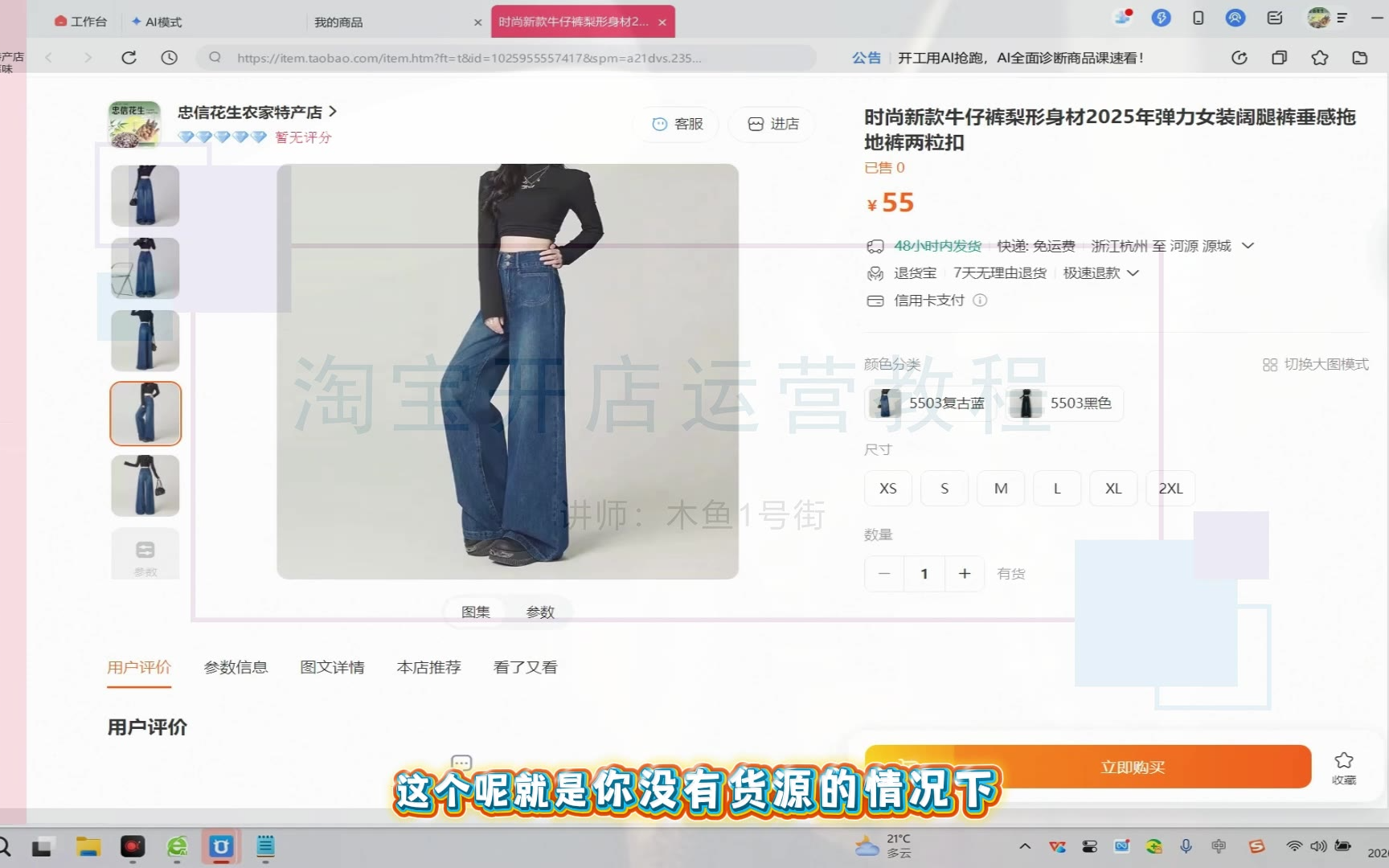Open the Wi-Fi network tray icon

point(1294,846)
